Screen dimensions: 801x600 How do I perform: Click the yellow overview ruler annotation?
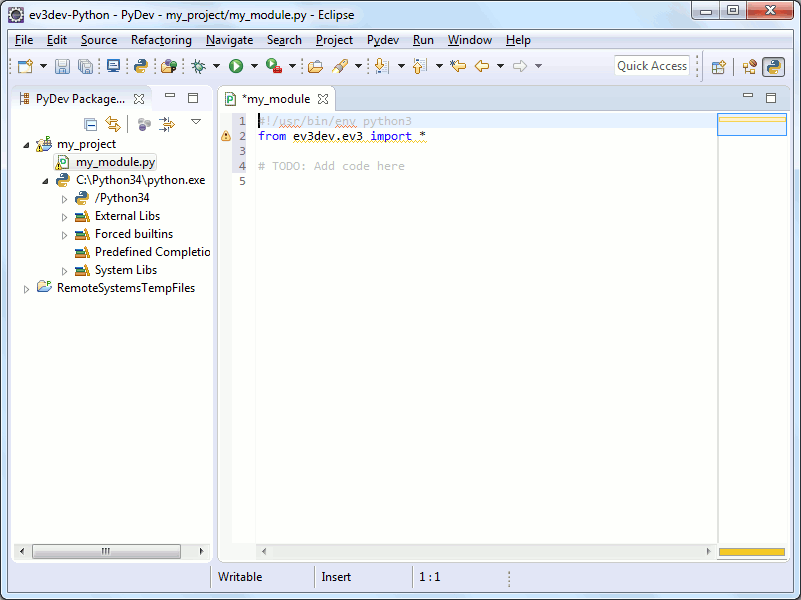752,119
